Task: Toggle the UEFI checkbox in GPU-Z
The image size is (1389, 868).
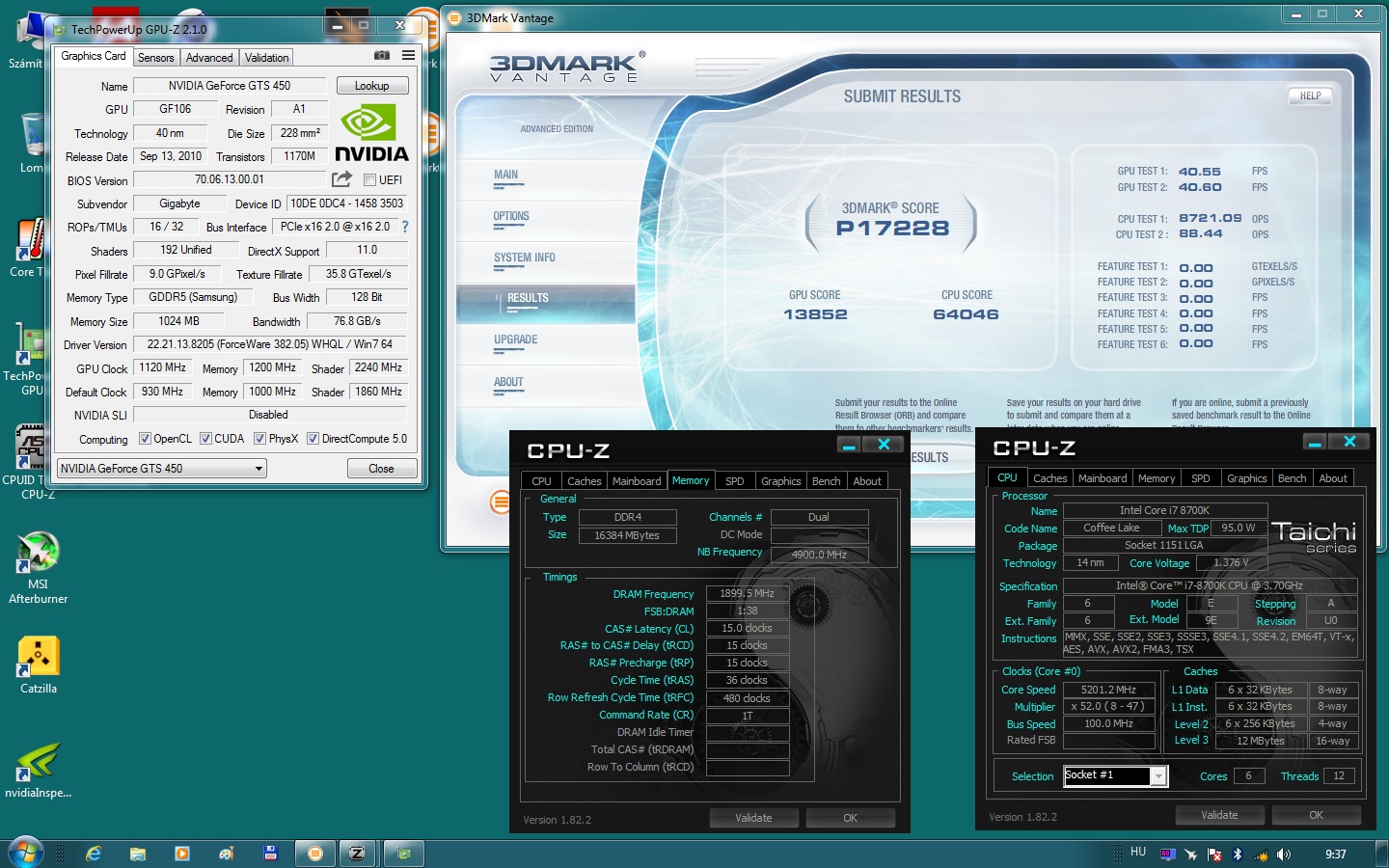Action: [x=369, y=179]
